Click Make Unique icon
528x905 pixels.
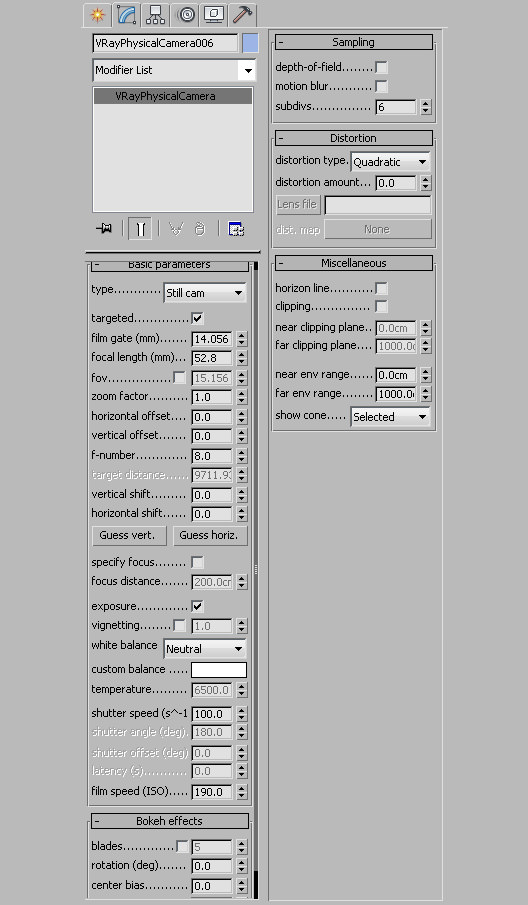[175, 229]
